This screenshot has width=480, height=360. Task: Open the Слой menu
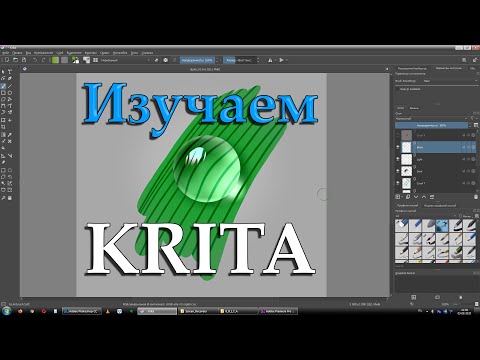tap(60, 53)
